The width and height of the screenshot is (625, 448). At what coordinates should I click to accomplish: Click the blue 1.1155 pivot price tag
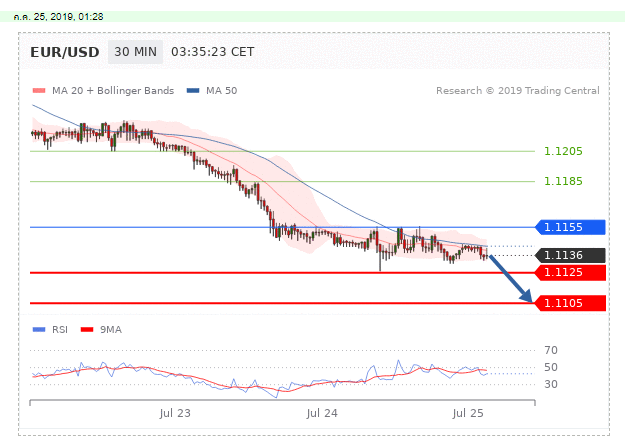[x=570, y=227]
